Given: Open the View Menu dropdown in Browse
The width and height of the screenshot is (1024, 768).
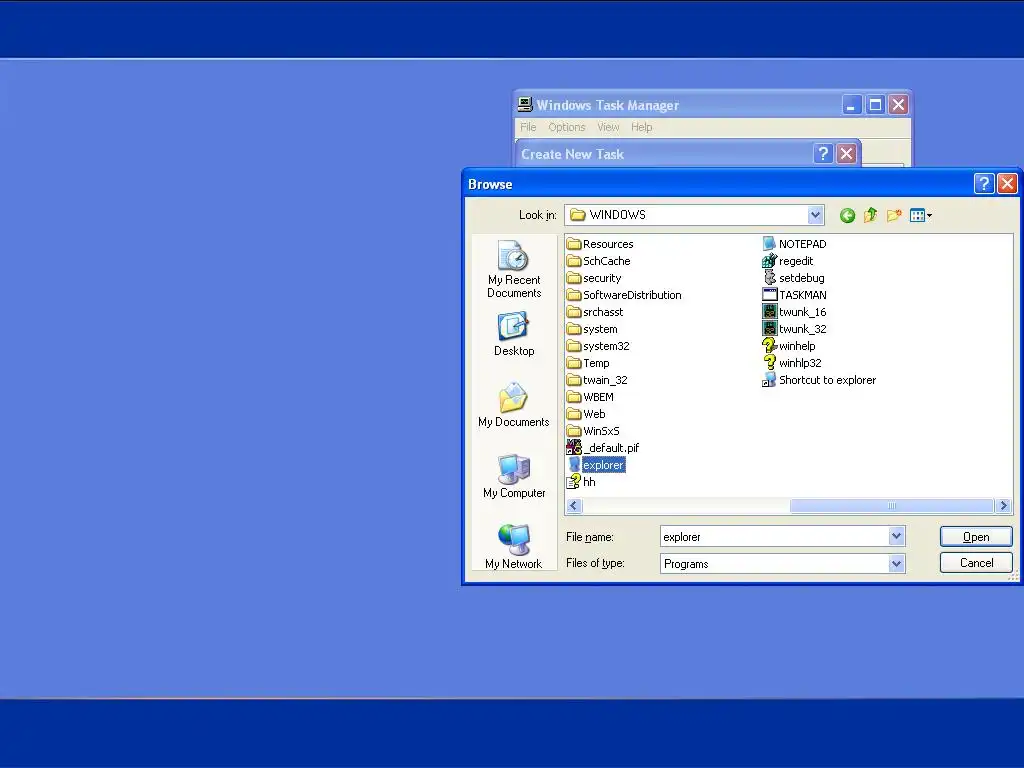Looking at the screenshot, I should click(921, 216).
